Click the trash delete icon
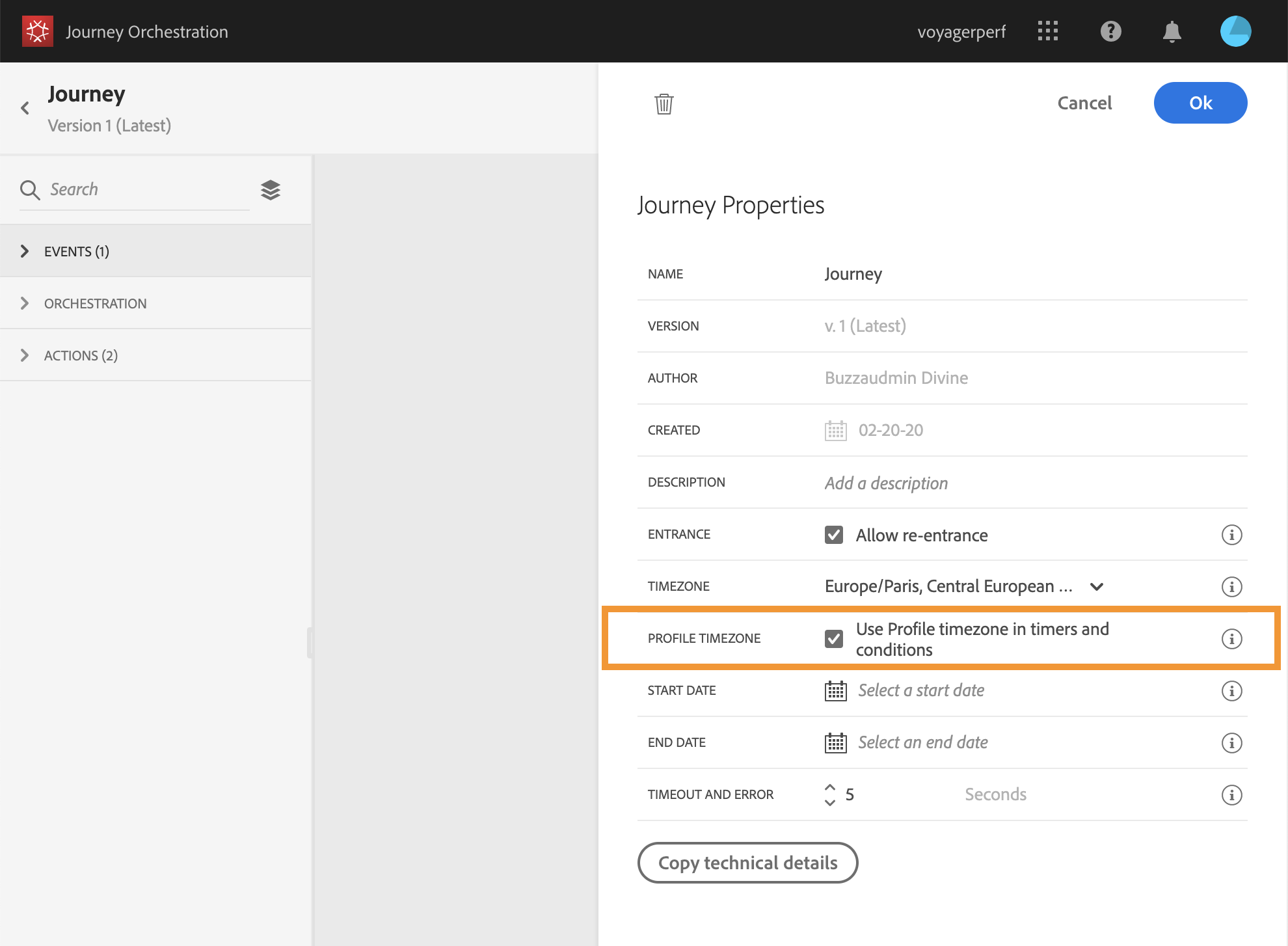Screen dimensions: 1288x946 [x=664, y=103]
